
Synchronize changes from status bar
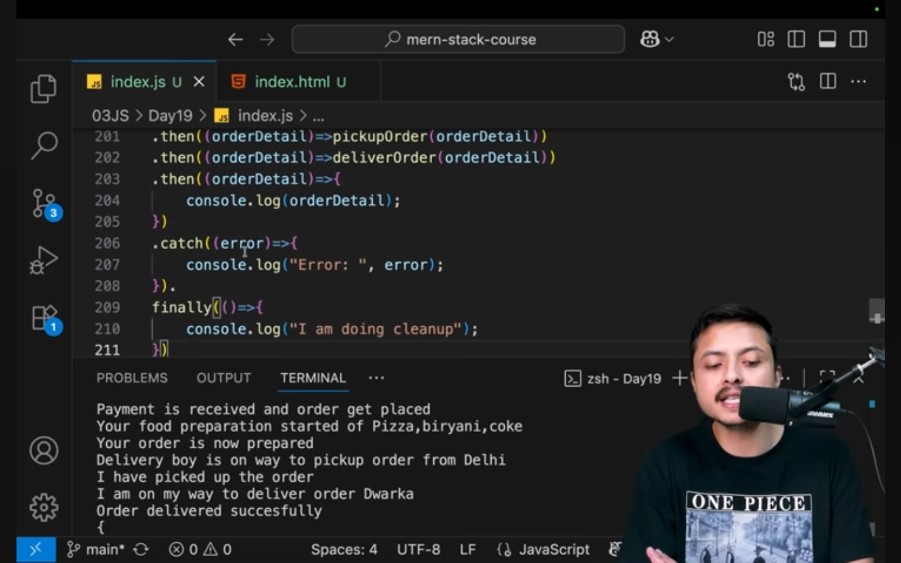point(141,550)
